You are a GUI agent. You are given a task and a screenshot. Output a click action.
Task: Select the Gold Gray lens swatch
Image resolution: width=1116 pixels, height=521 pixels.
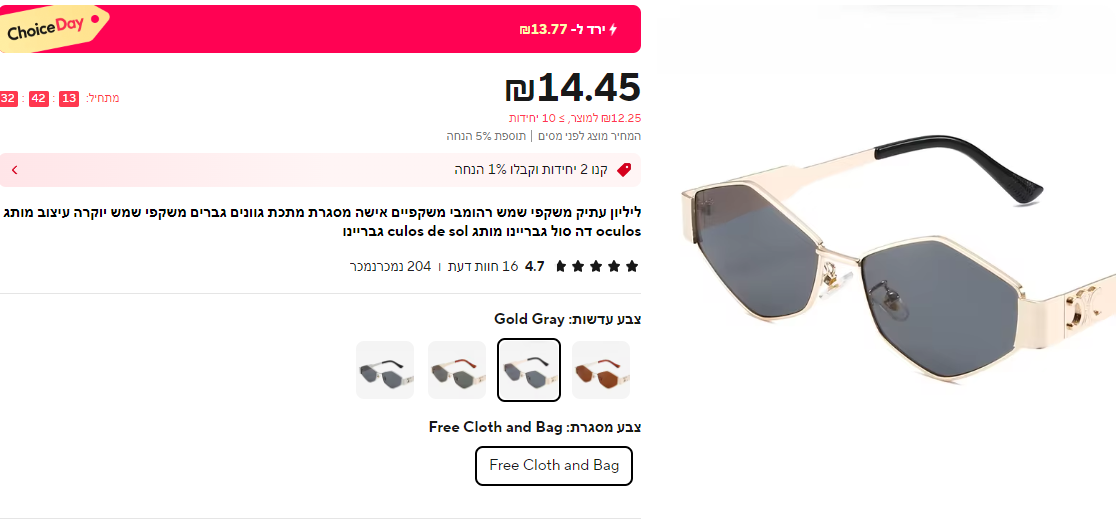529,370
